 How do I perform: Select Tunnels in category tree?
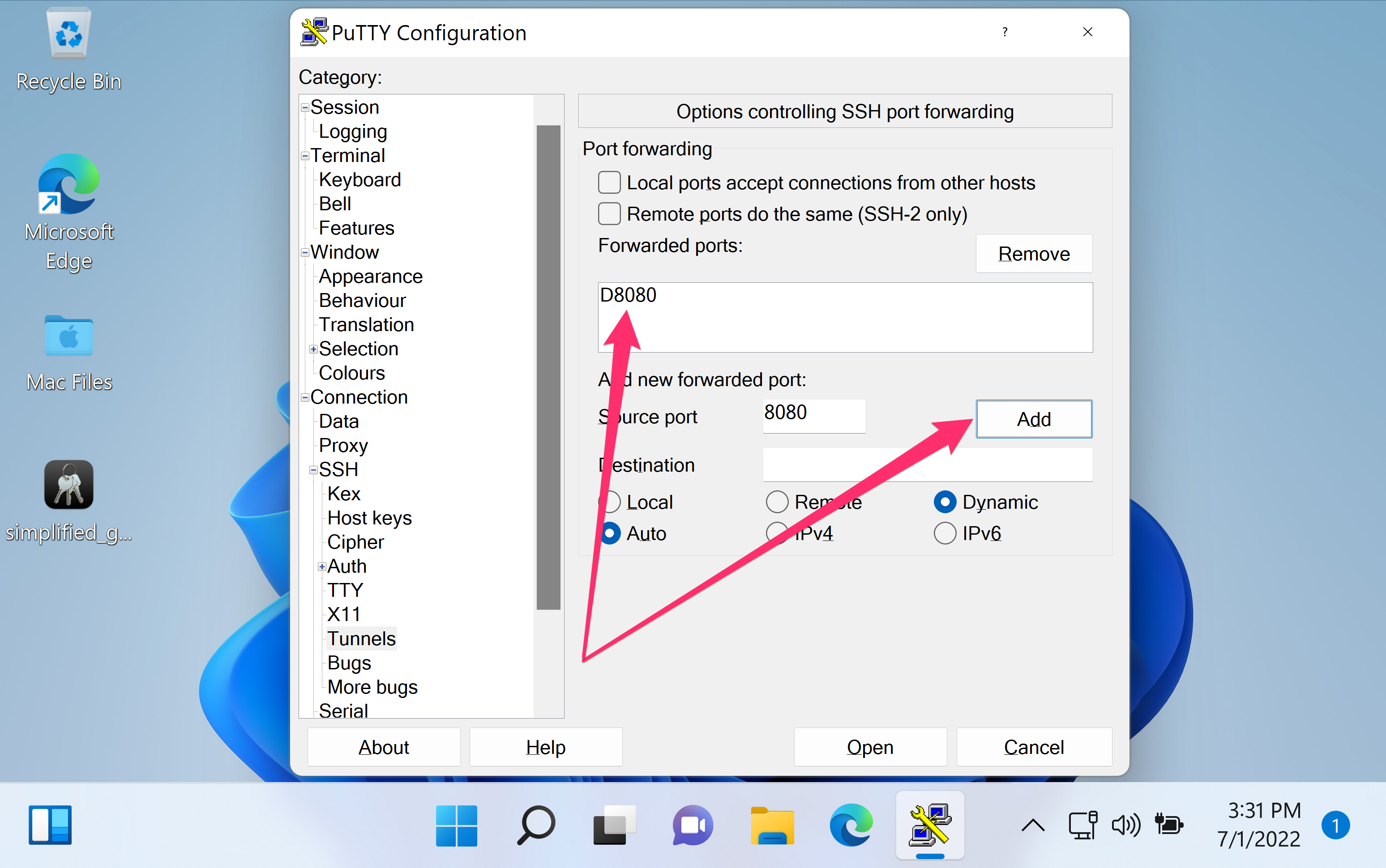[x=361, y=639]
